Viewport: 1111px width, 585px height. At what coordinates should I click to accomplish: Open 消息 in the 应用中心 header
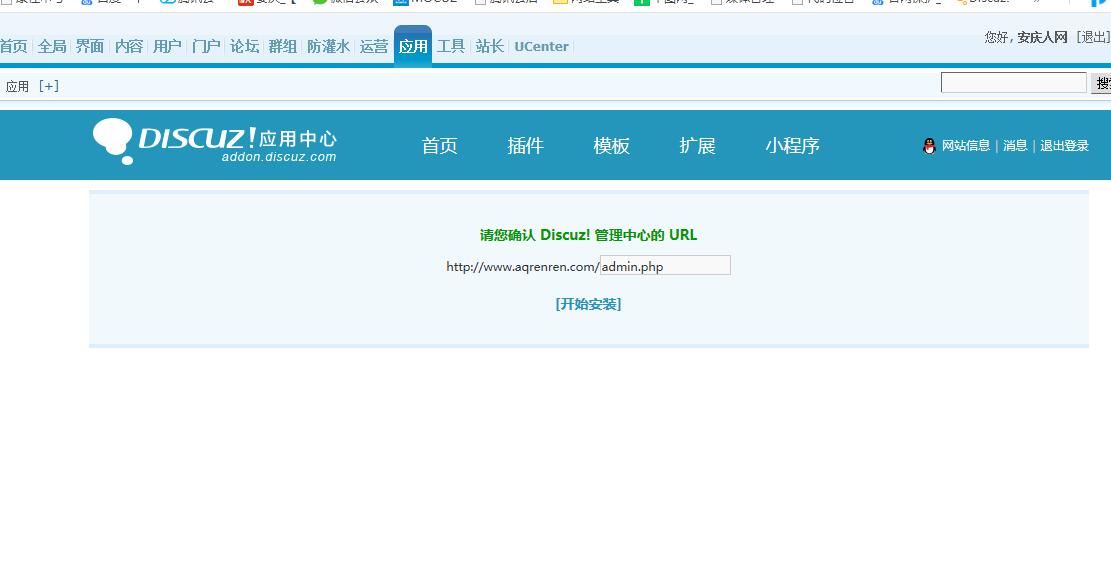pyautogui.click(x=1015, y=146)
